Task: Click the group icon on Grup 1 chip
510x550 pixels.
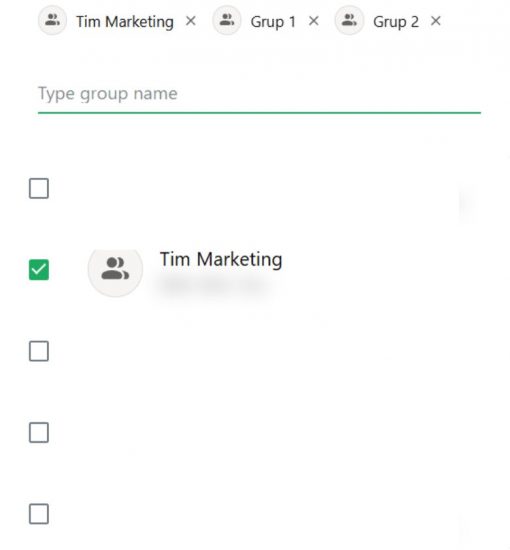Action: point(227,20)
